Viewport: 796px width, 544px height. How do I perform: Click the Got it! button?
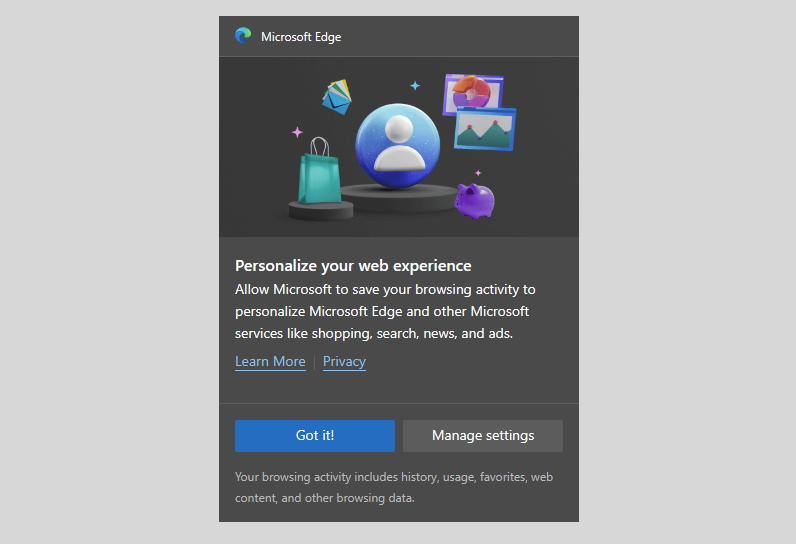pyautogui.click(x=315, y=435)
